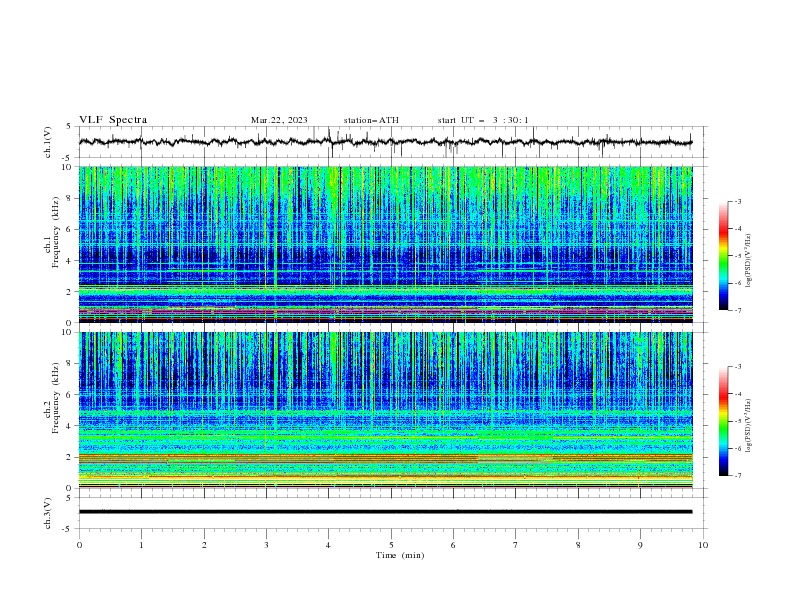
Task: Click the "ch.1(V)" axis label
Action: pyautogui.click(x=48, y=142)
